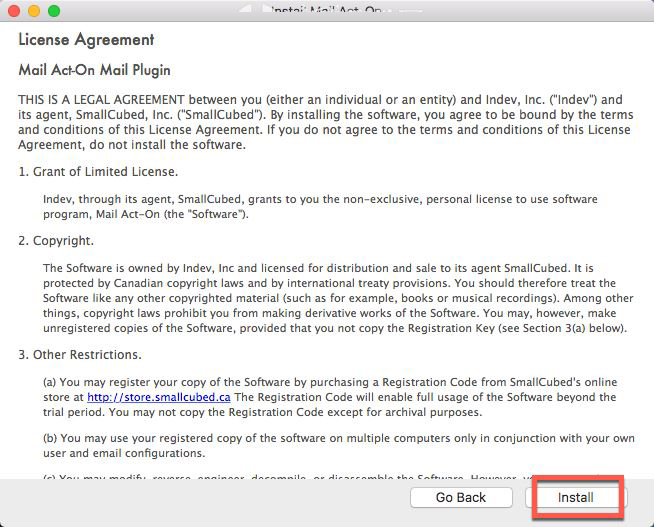The height and width of the screenshot is (527, 654).
Task: Click the '2. Copyright.' section heading
Action: click(x=56, y=241)
